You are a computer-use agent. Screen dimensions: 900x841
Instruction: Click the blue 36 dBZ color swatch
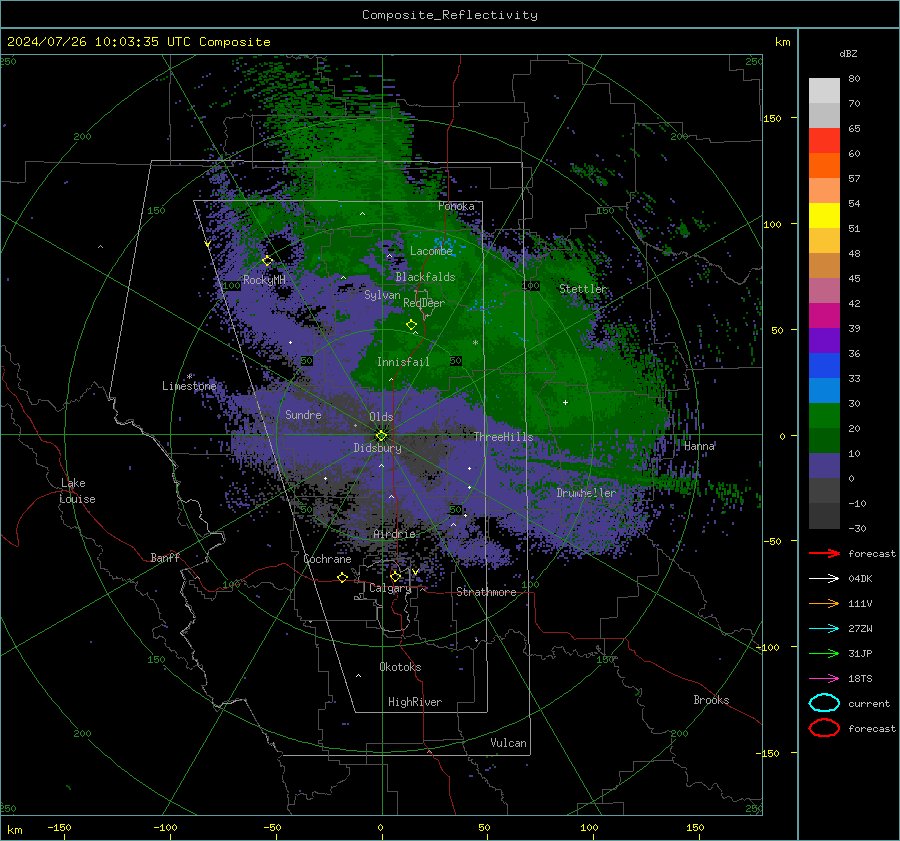[824, 366]
